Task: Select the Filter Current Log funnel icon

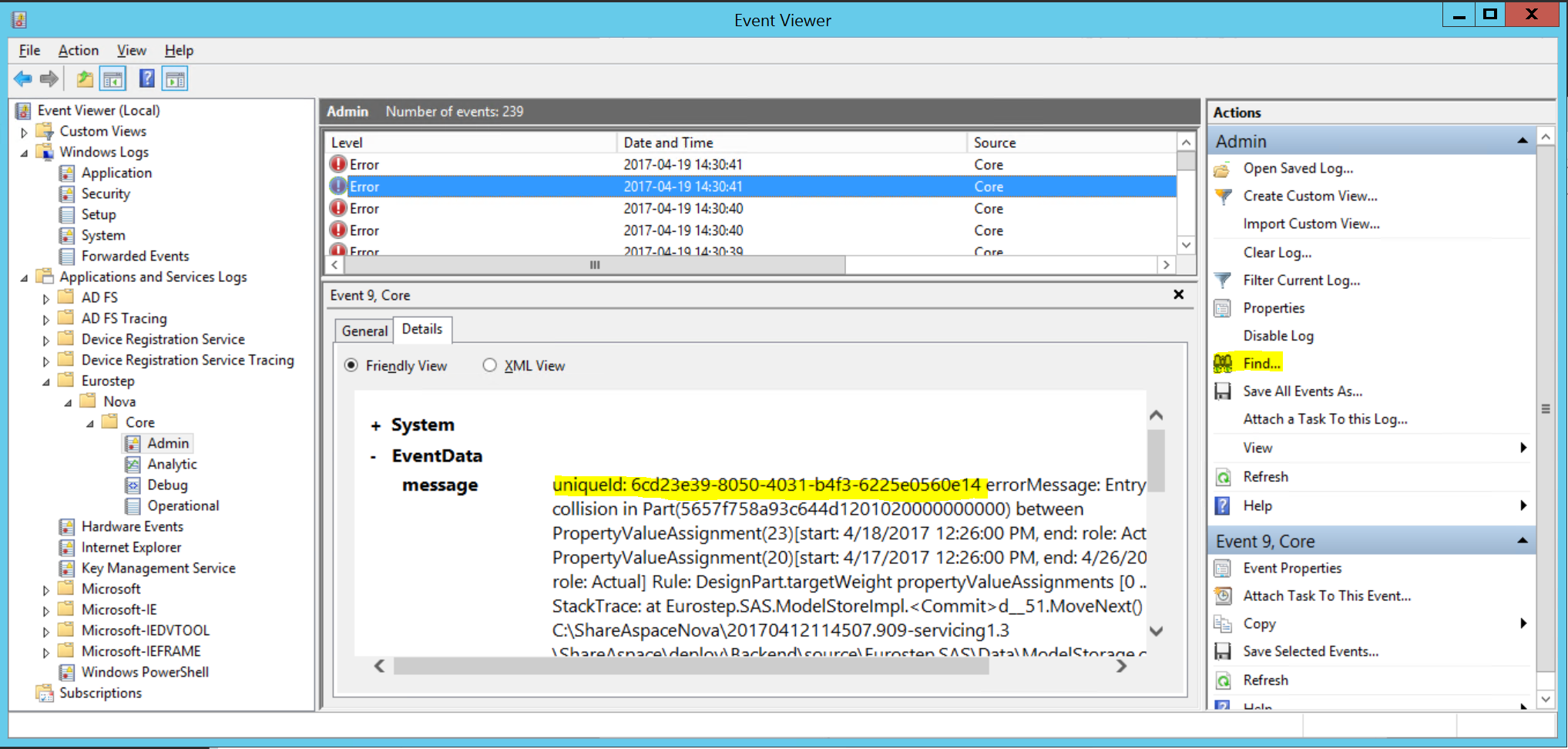Action: 1224,280
